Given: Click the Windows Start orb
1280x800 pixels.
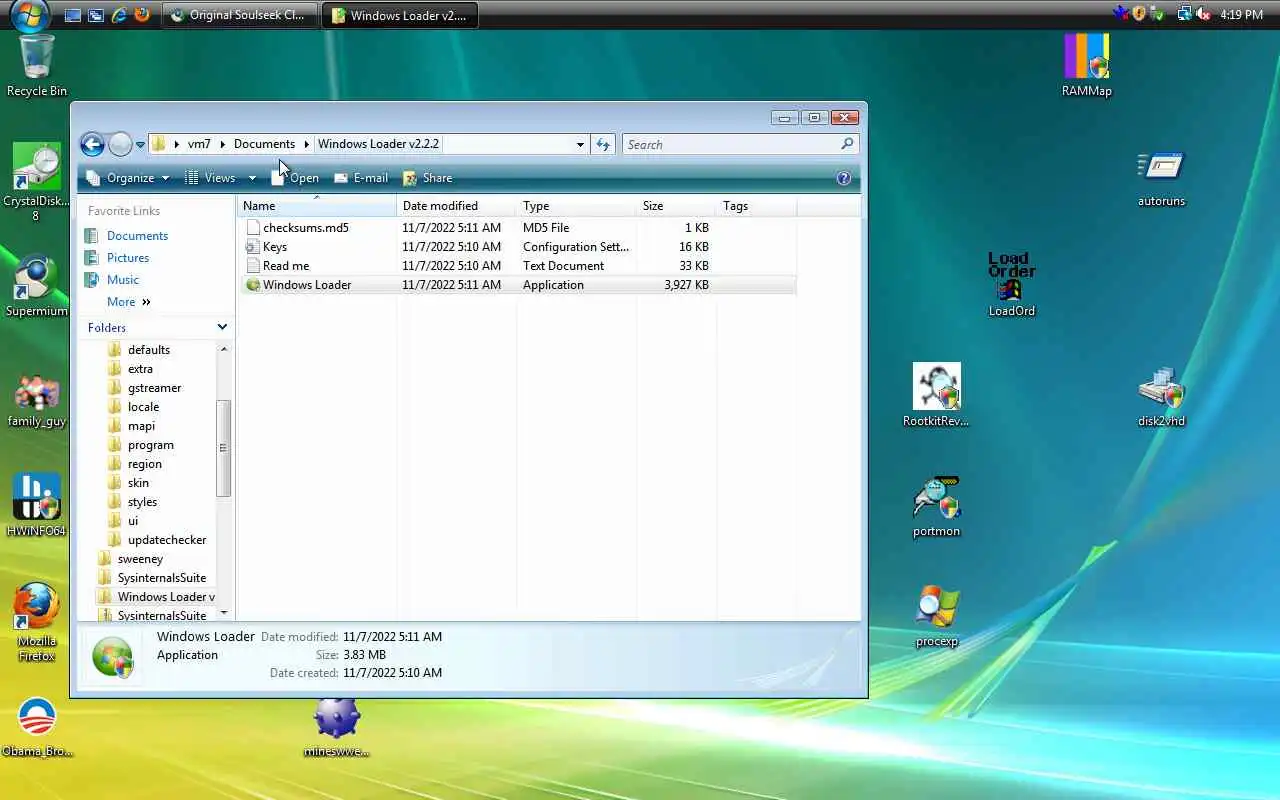Looking at the screenshot, I should point(29,14).
